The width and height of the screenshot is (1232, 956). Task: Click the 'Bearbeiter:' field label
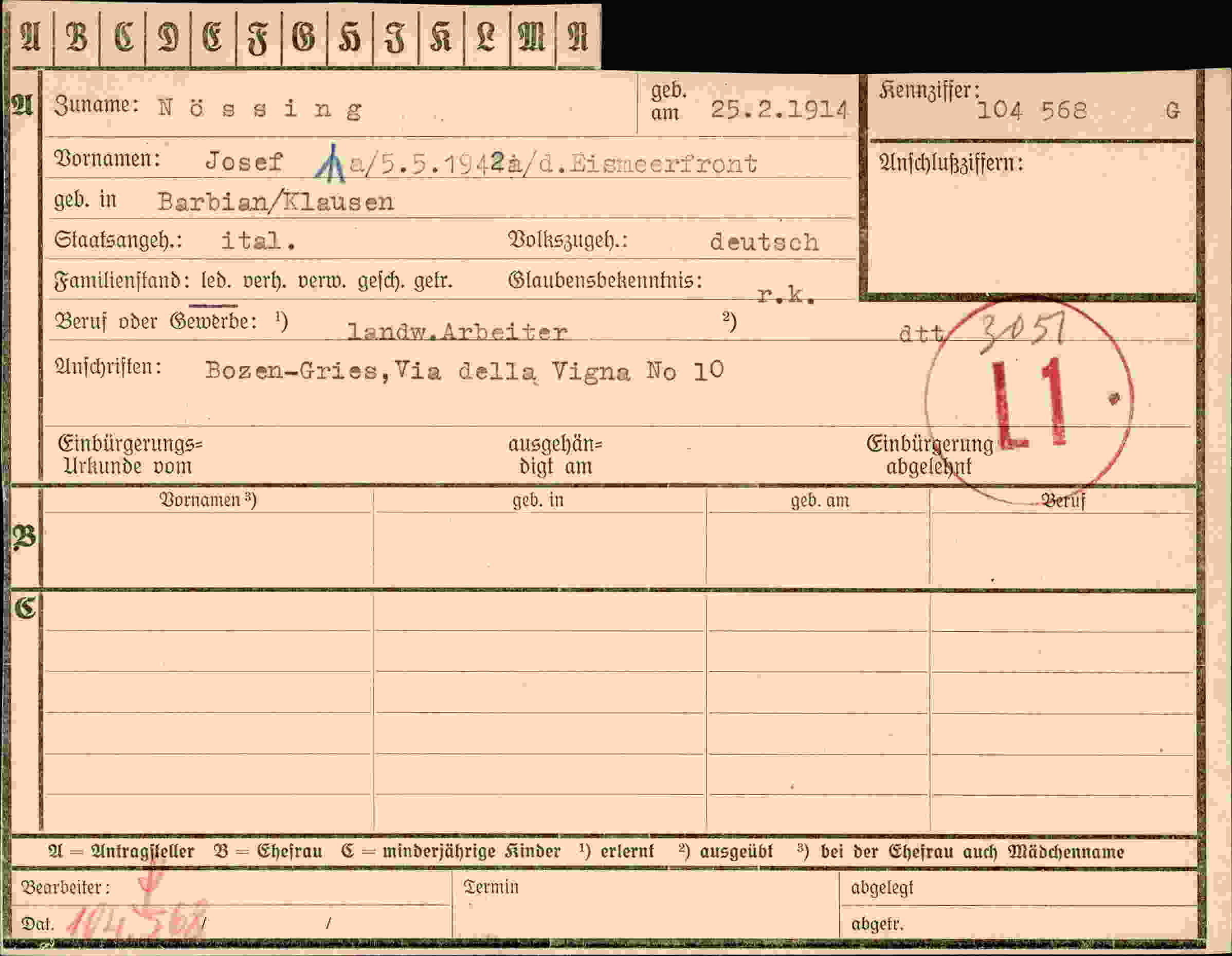coord(65,887)
